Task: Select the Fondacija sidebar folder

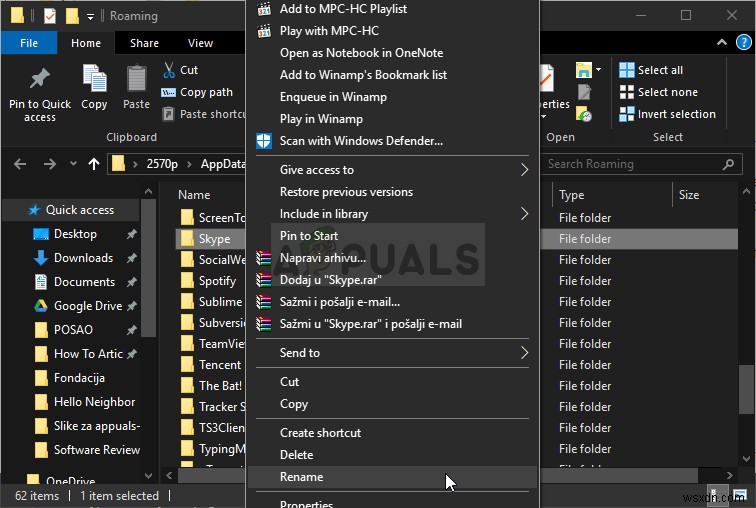Action: 70,378
